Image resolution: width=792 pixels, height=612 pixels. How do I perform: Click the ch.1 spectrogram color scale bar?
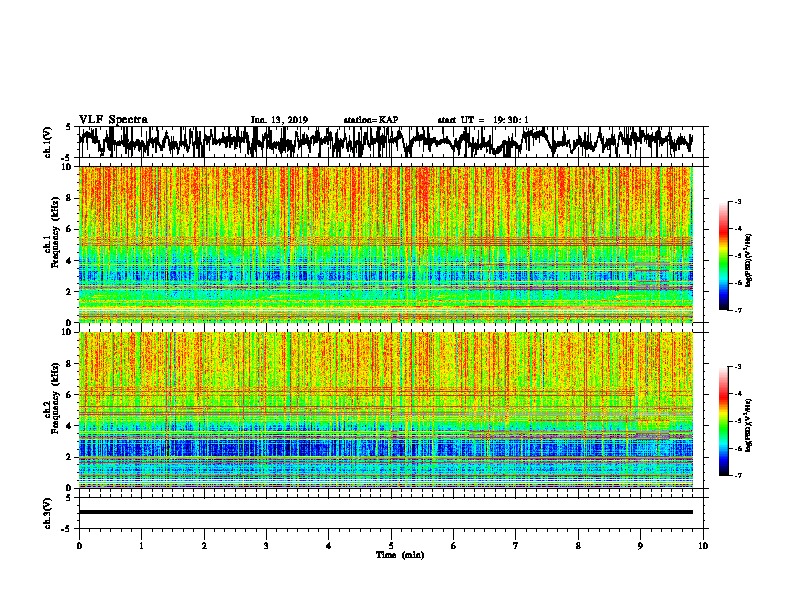723,256
